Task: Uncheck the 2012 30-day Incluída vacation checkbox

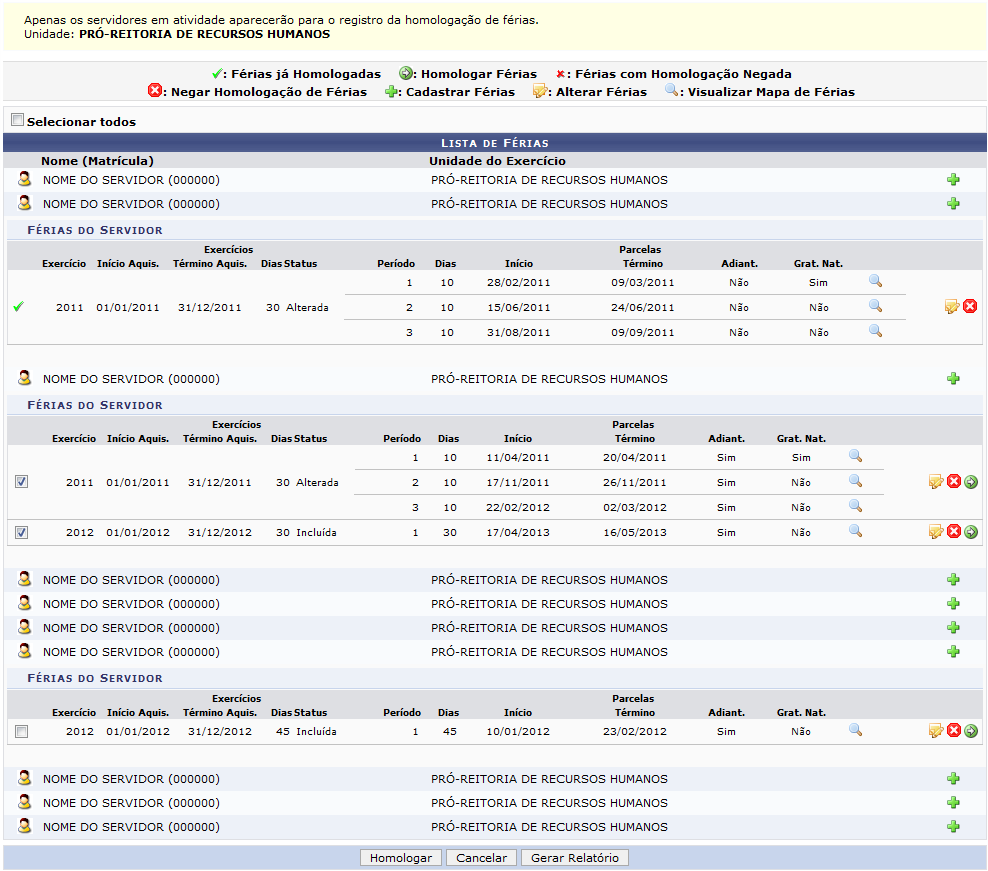Action: (22, 532)
